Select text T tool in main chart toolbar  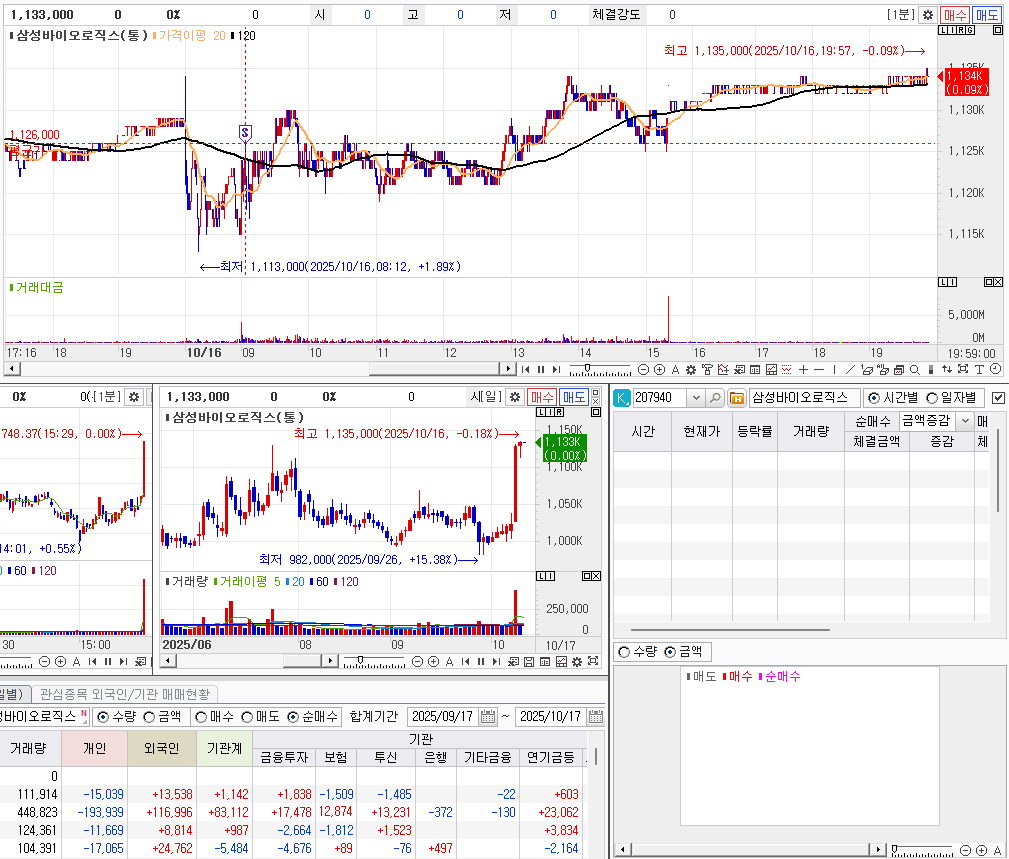point(979,369)
